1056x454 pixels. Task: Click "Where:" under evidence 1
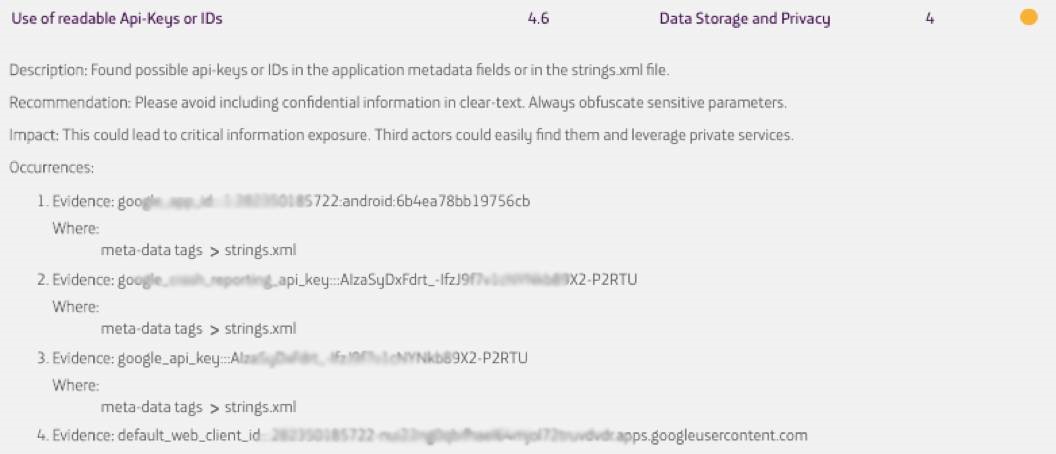[72, 228]
